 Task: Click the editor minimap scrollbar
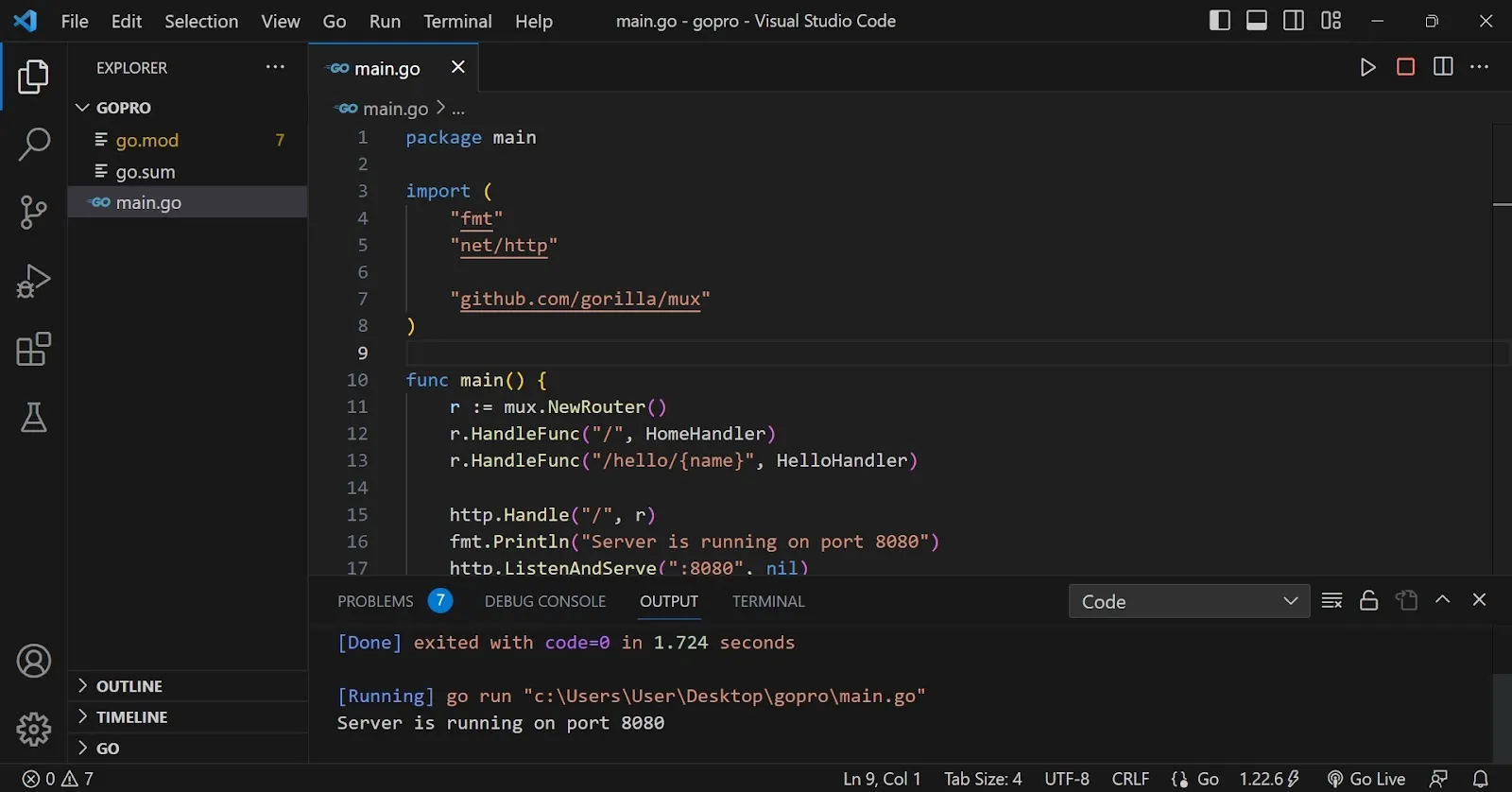pyautogui.click(x=1503, y=350)
